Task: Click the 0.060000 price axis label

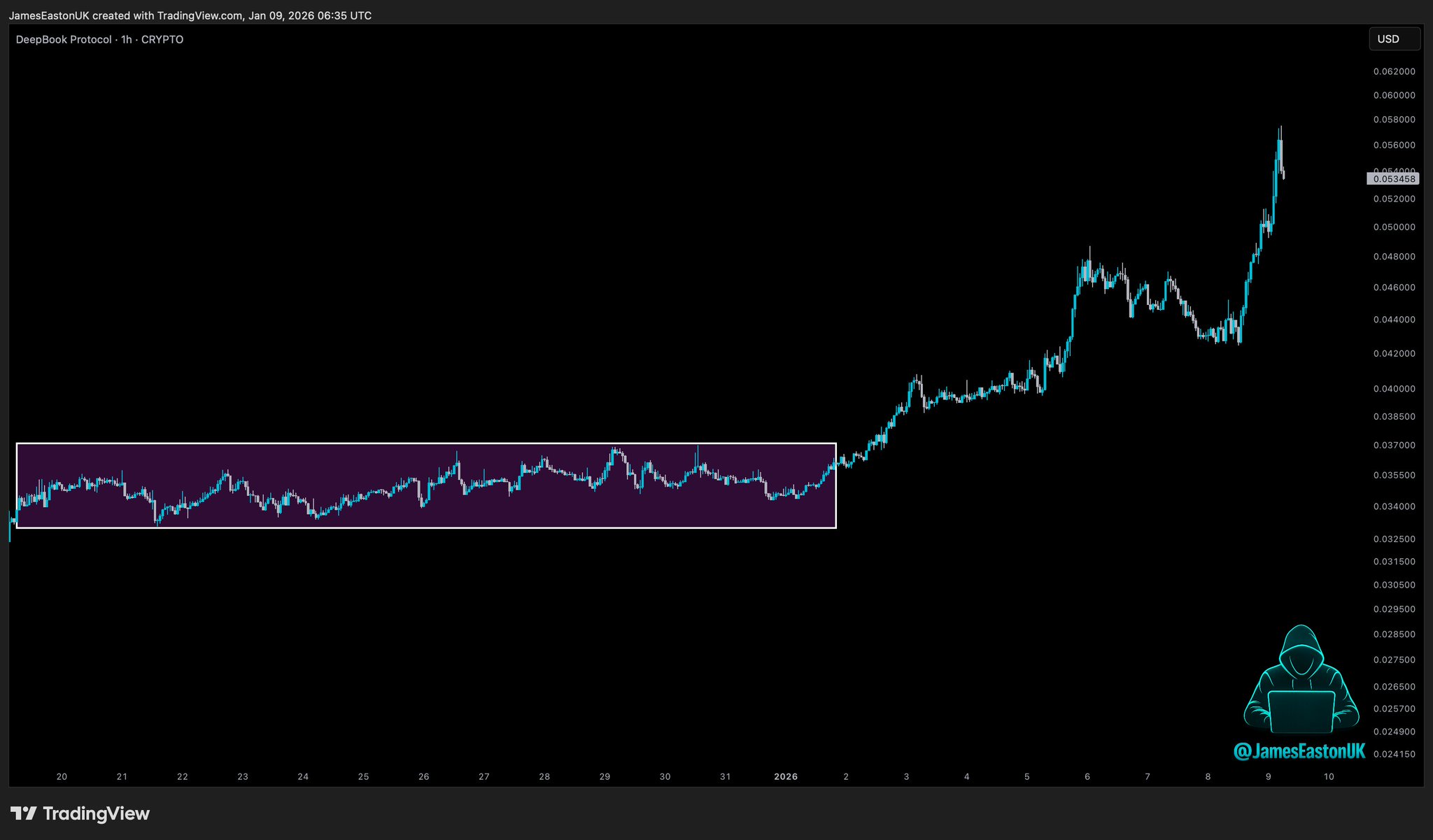Action: click(1394, 95)
